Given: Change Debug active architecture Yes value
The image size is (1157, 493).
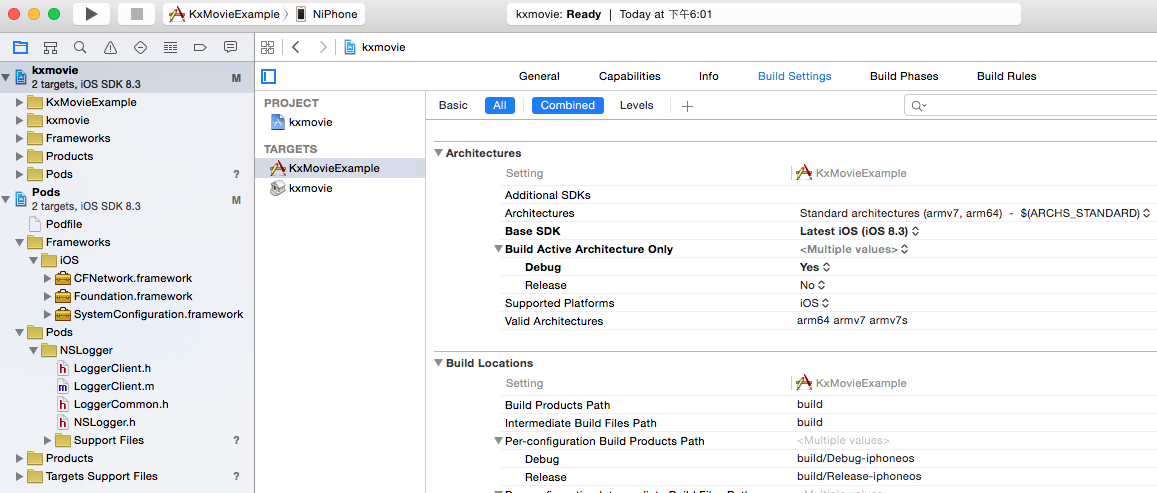Looking at the screenshot, I should [815, 267].
